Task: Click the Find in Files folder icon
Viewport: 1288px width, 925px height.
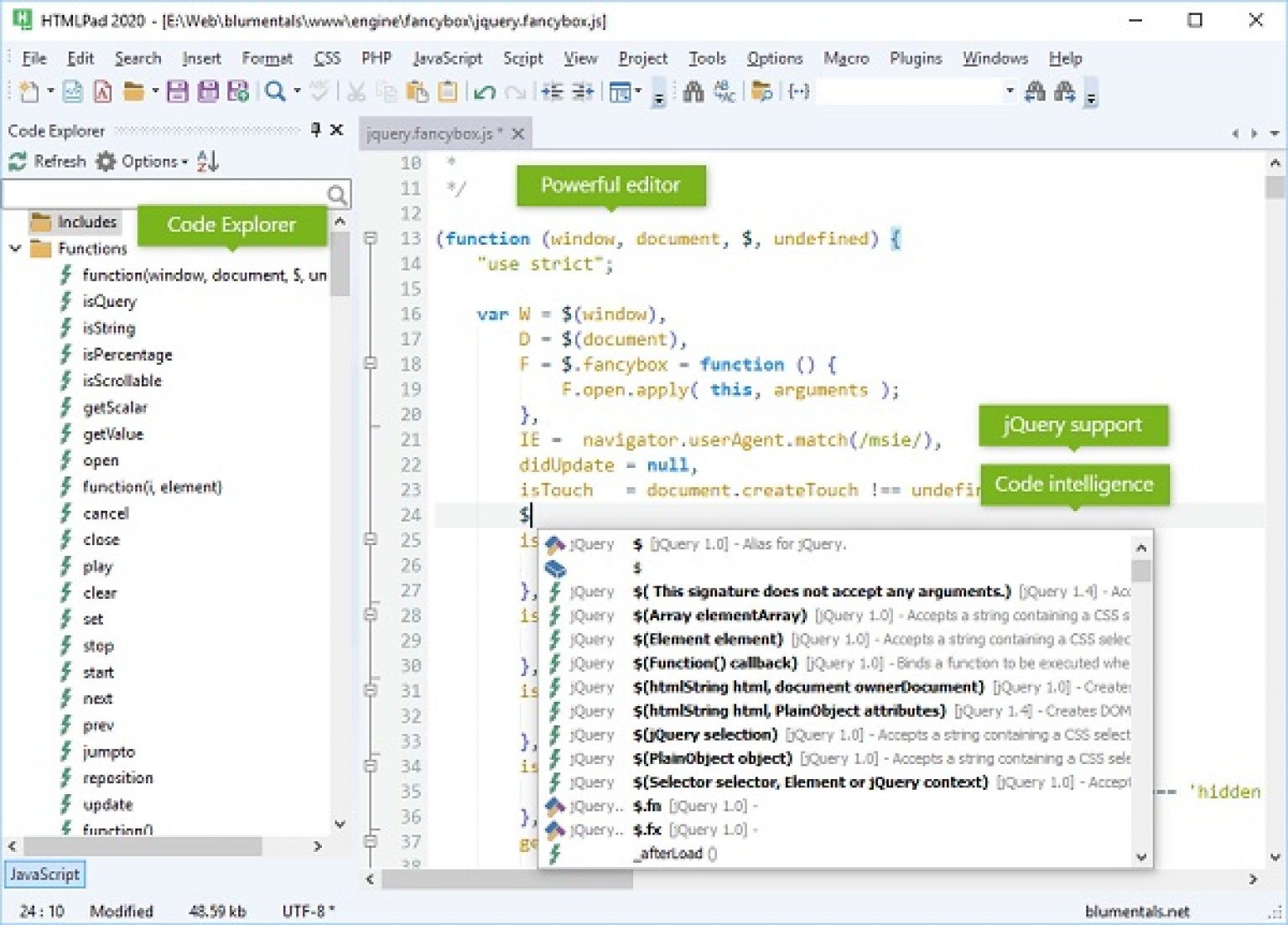Action: pyautogui.click(x=761, y=91)
